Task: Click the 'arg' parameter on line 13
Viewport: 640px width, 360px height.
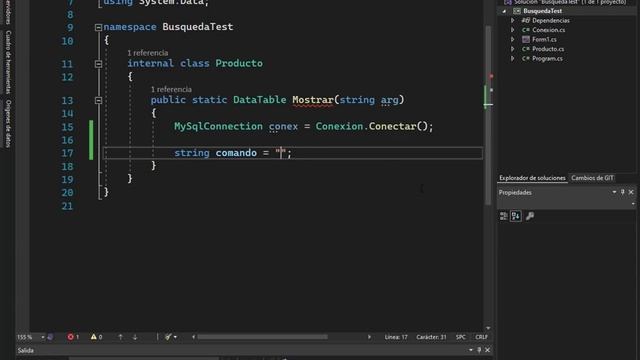Action: coord(389,100)
